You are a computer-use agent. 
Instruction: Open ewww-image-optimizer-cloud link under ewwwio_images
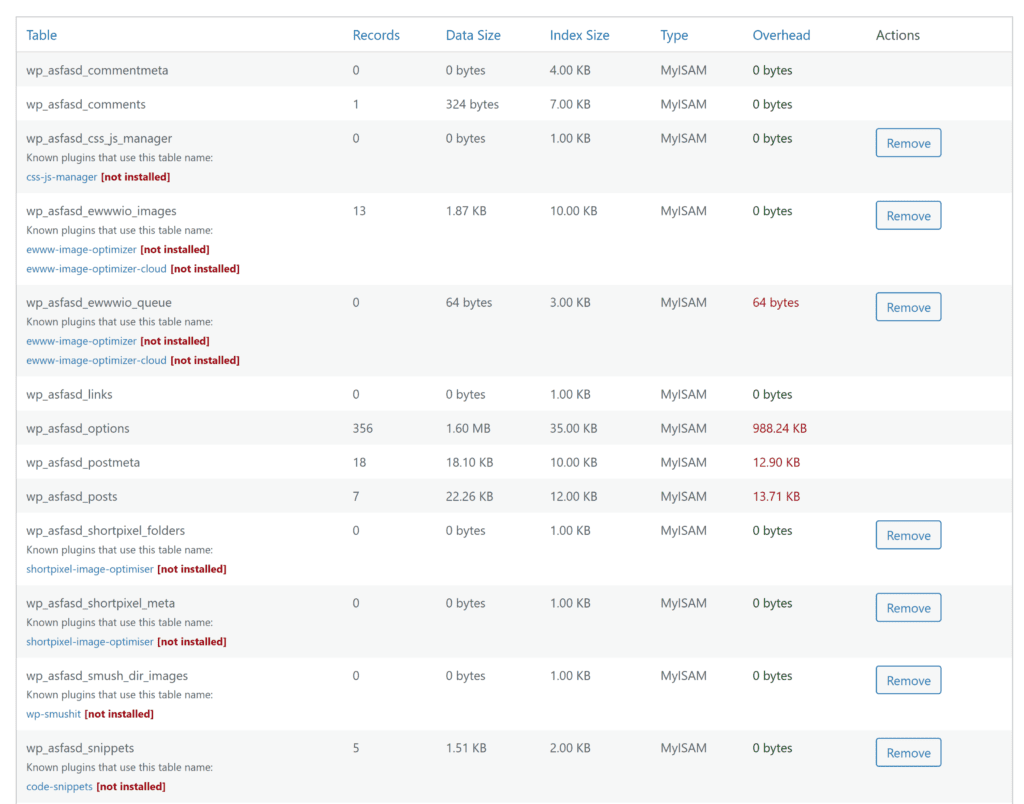(x=96, y=268)
